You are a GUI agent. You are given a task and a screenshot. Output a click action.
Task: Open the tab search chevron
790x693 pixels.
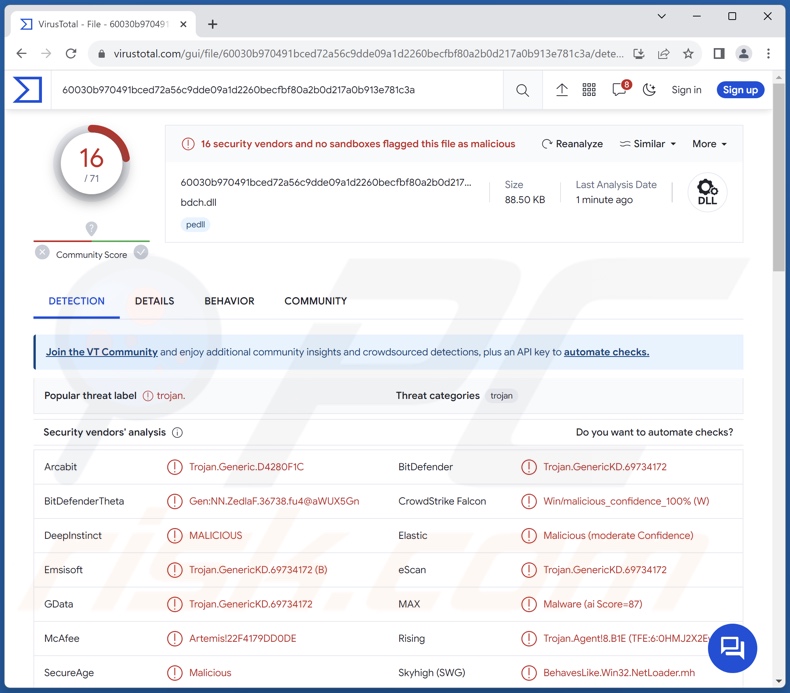coord(662,16)
